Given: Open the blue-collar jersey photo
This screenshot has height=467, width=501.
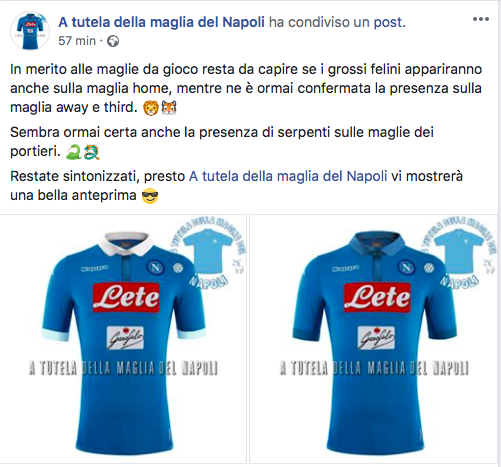Looking at the screenshot, I should point(374,339).
